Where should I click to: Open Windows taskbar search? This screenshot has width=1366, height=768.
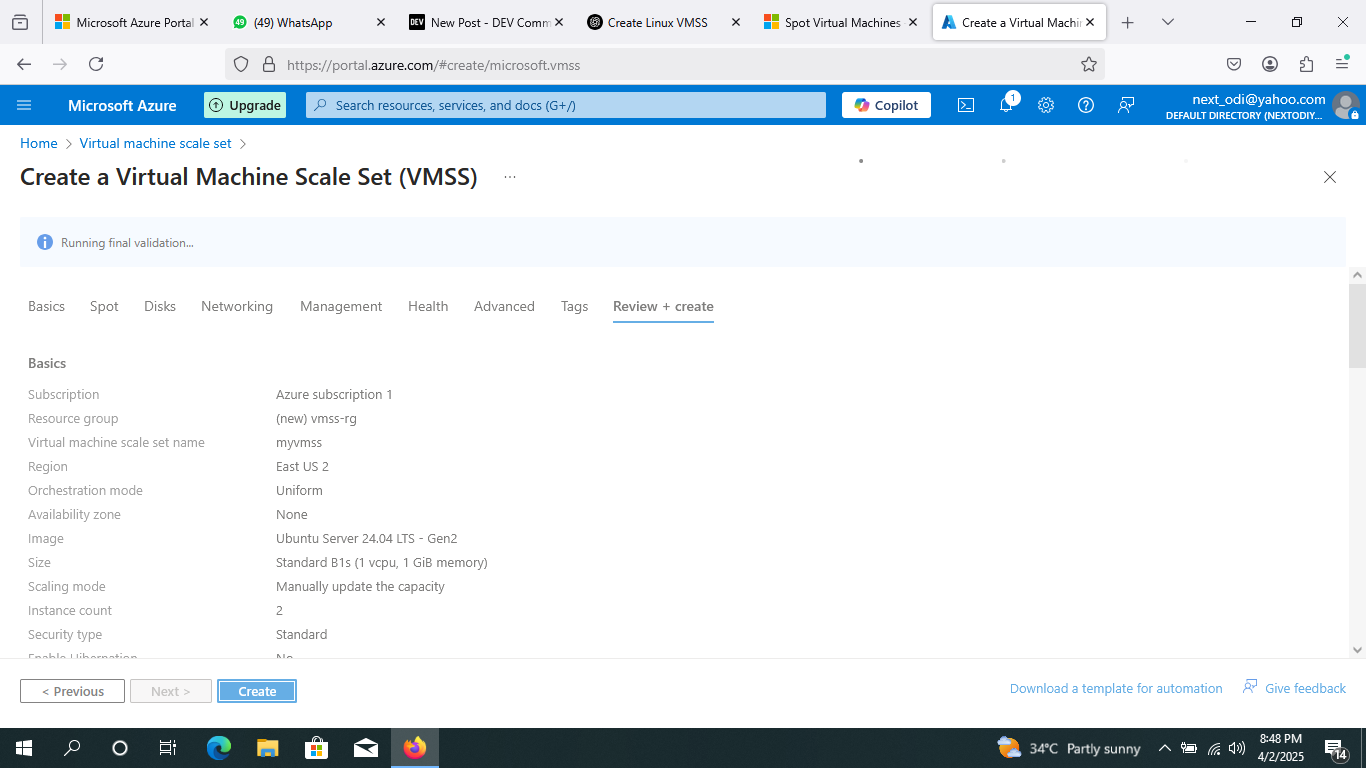pyautogui.click(x=72, y=748)
